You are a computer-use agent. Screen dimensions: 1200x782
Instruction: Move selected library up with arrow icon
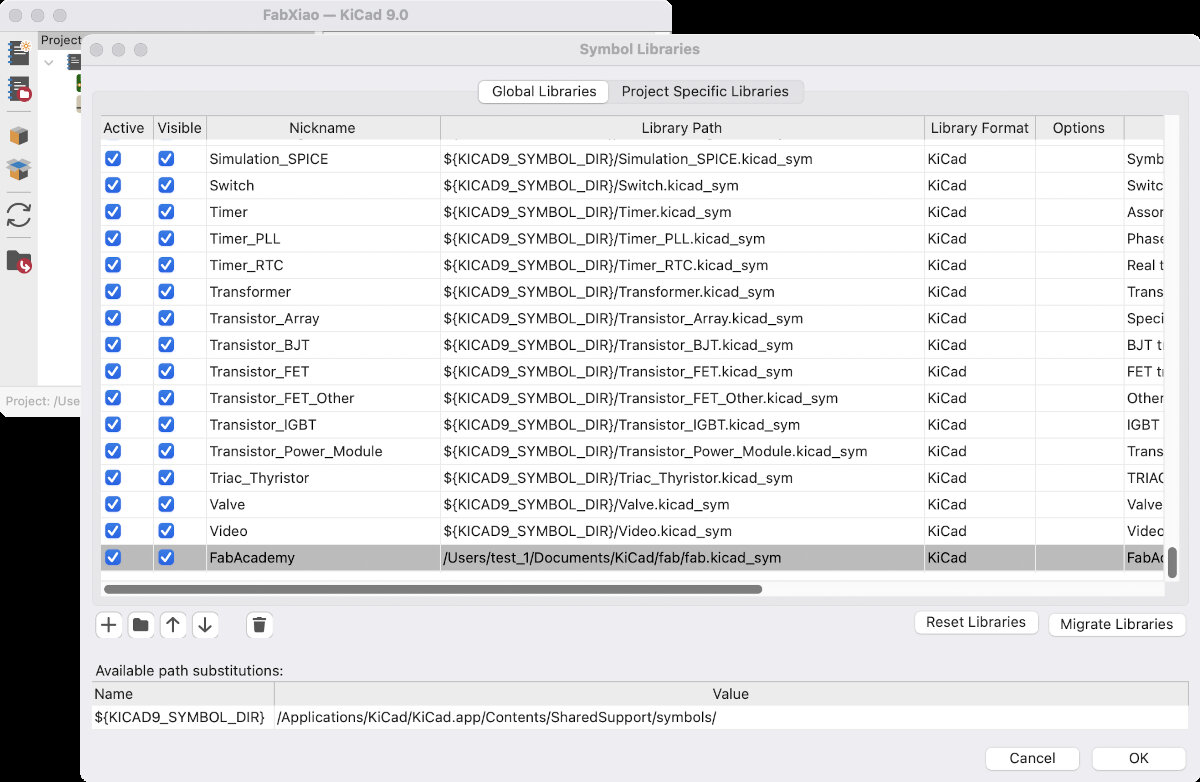[x=173, y=625]
